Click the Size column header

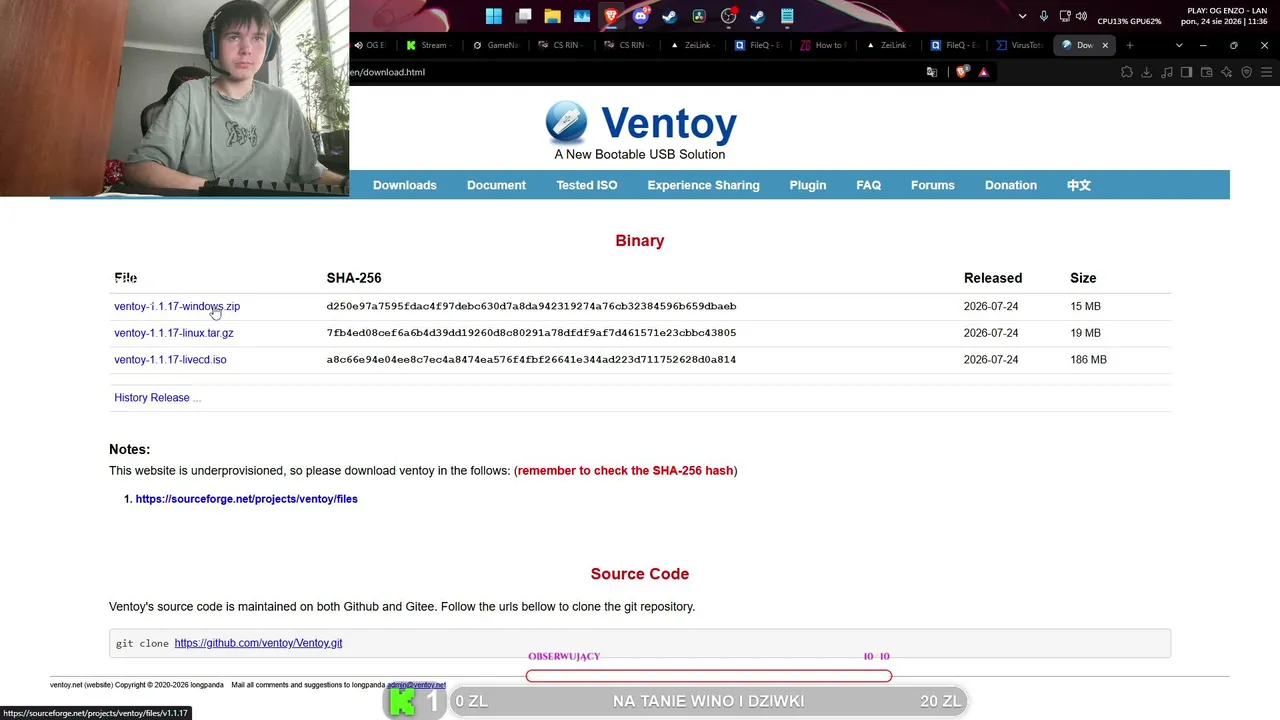click(x=1083, y=278)
